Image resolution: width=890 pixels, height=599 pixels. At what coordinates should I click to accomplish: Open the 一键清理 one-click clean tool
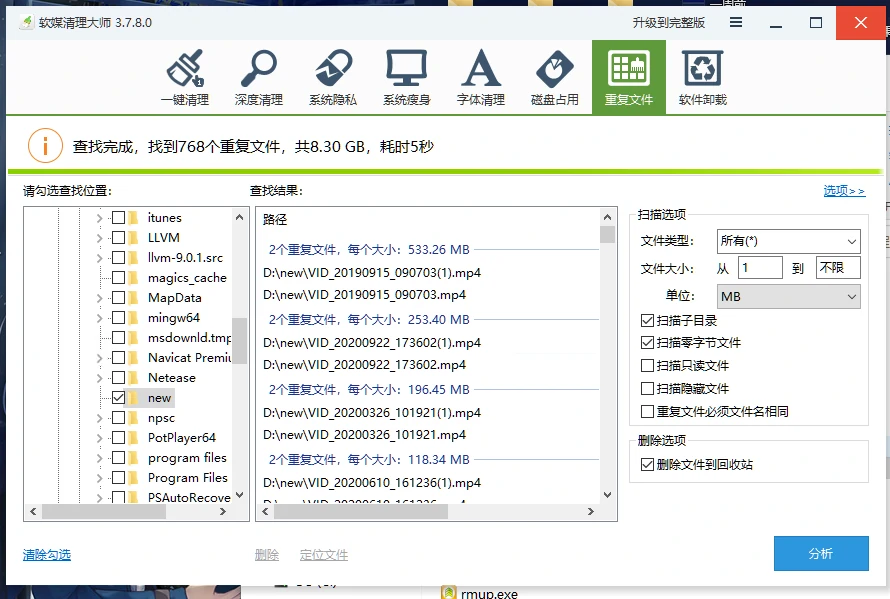[x=185, y=77]
